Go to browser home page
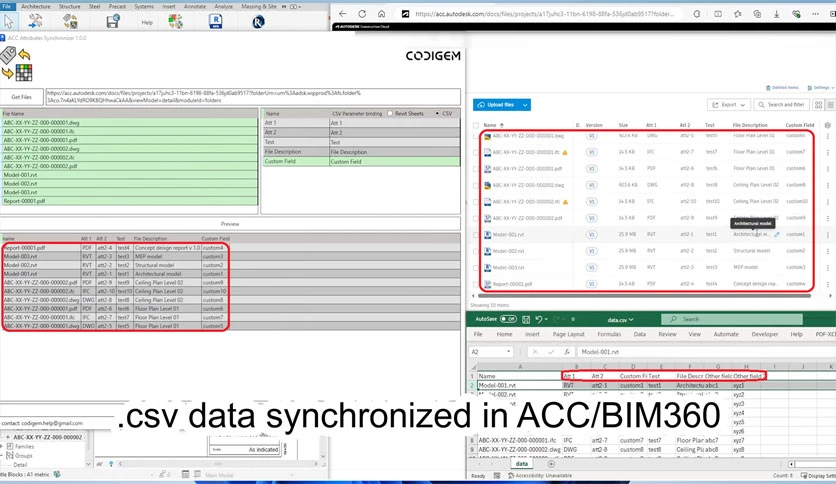836x484 pixels. coord(381,14)
